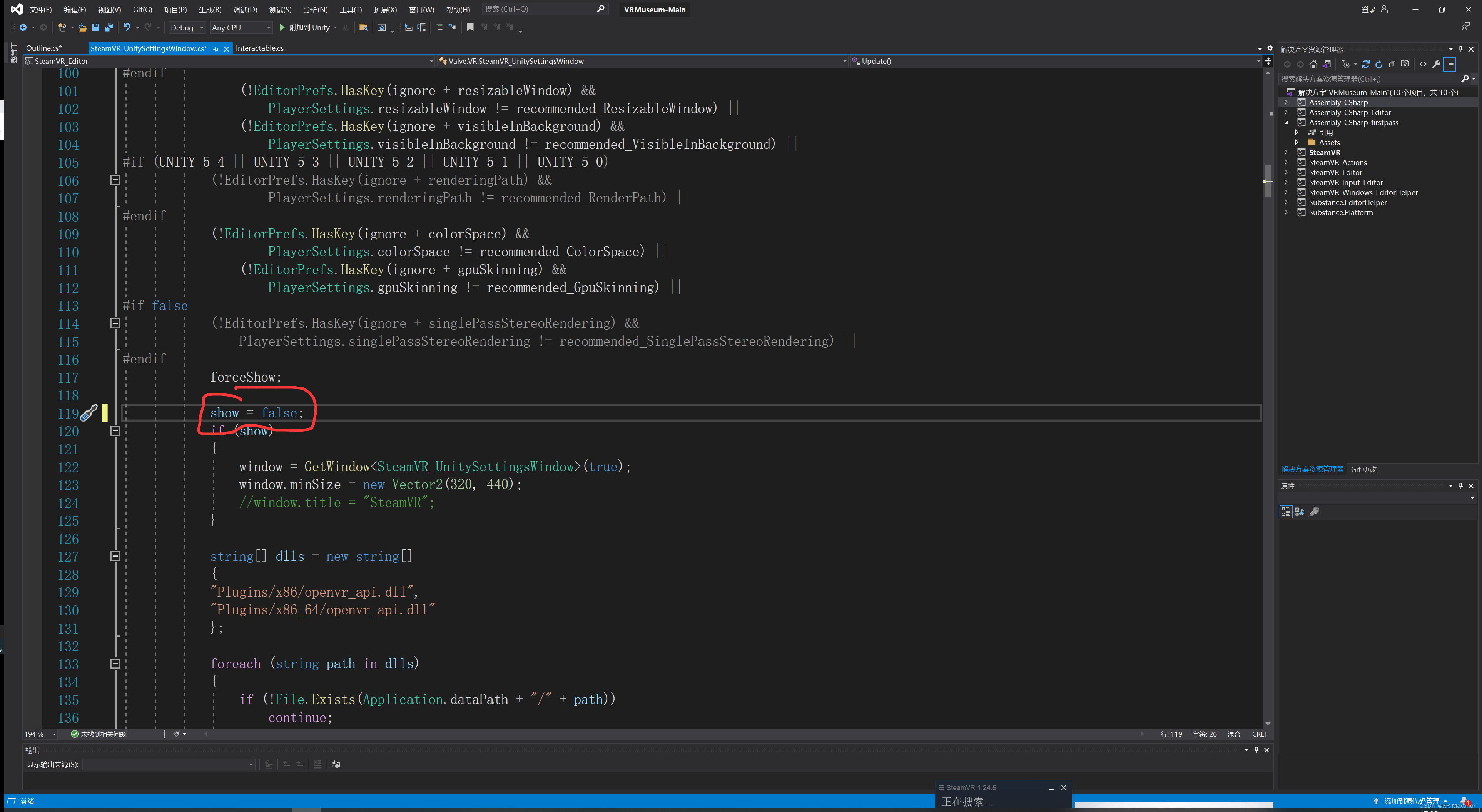The height and width of the screenshot is (812, 1482).
Task: Collapse the foreach block at line 133
Action: tap(115, 663)
